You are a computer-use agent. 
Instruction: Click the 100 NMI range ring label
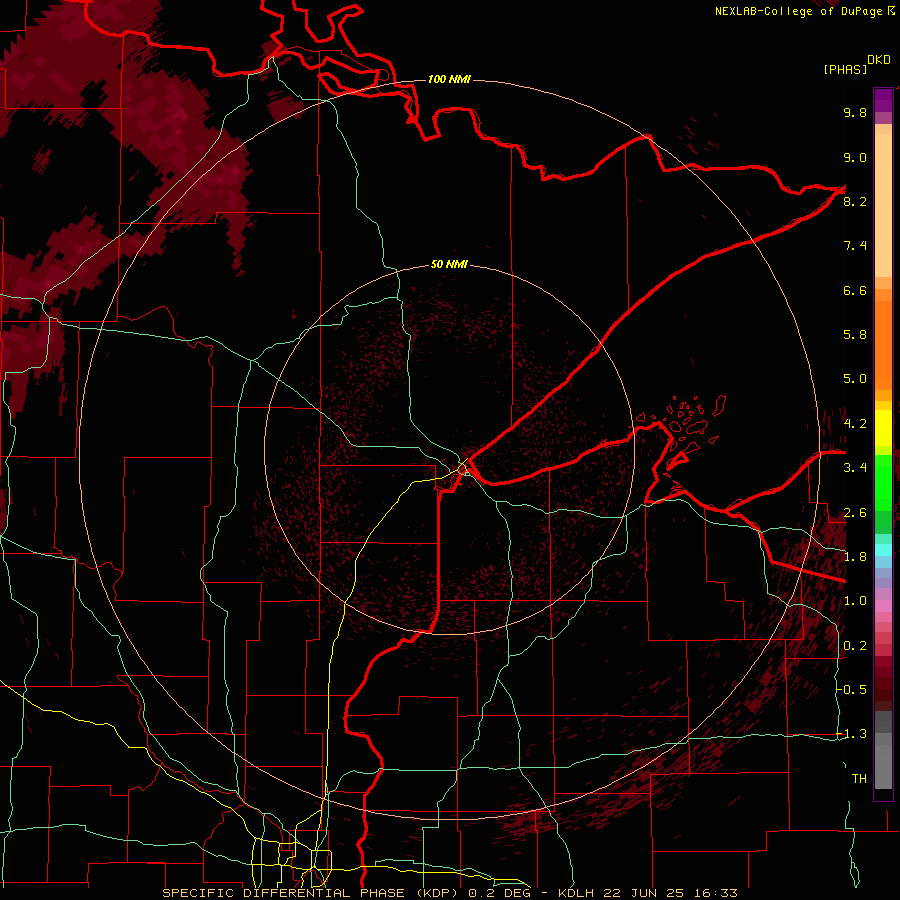point(449,79)
